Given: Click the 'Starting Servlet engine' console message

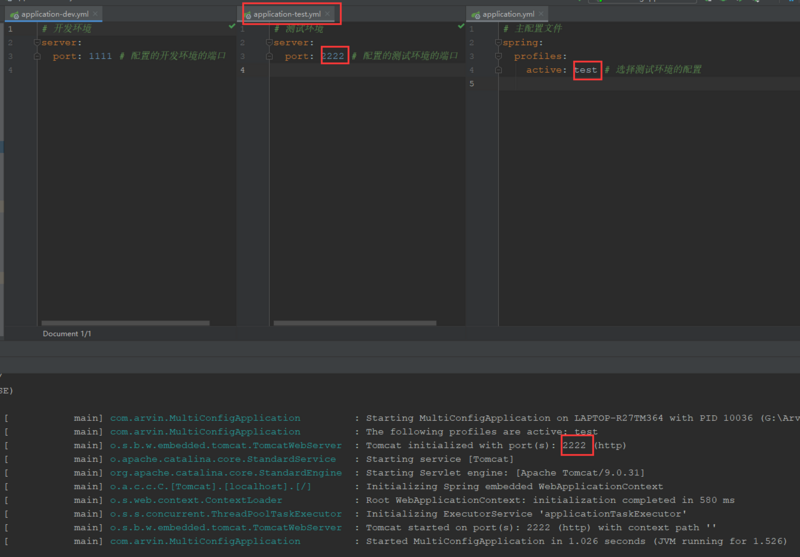Looking at the screenshot, I should point(505,473).
